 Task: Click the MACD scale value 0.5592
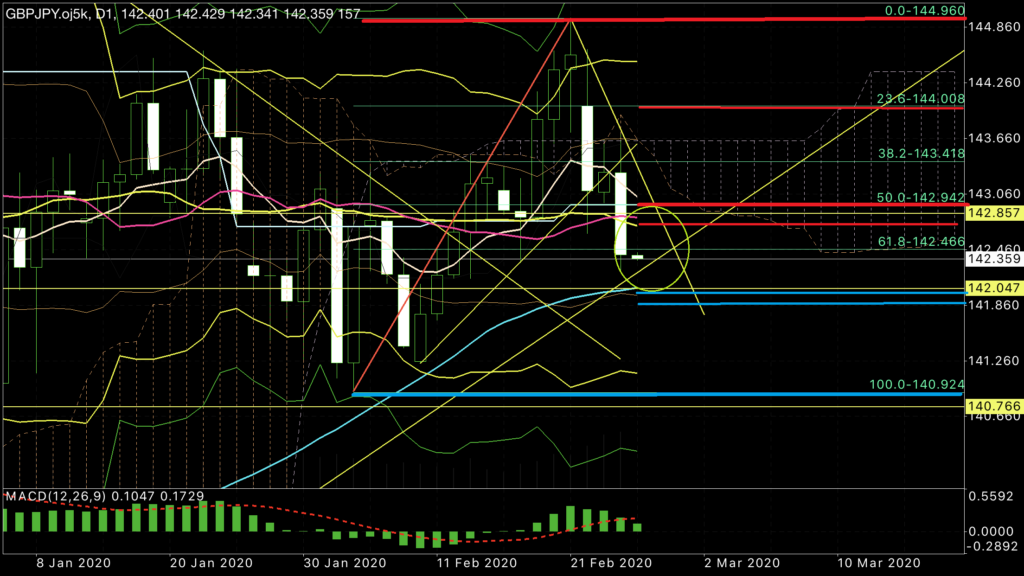click(x=991, y=496)
